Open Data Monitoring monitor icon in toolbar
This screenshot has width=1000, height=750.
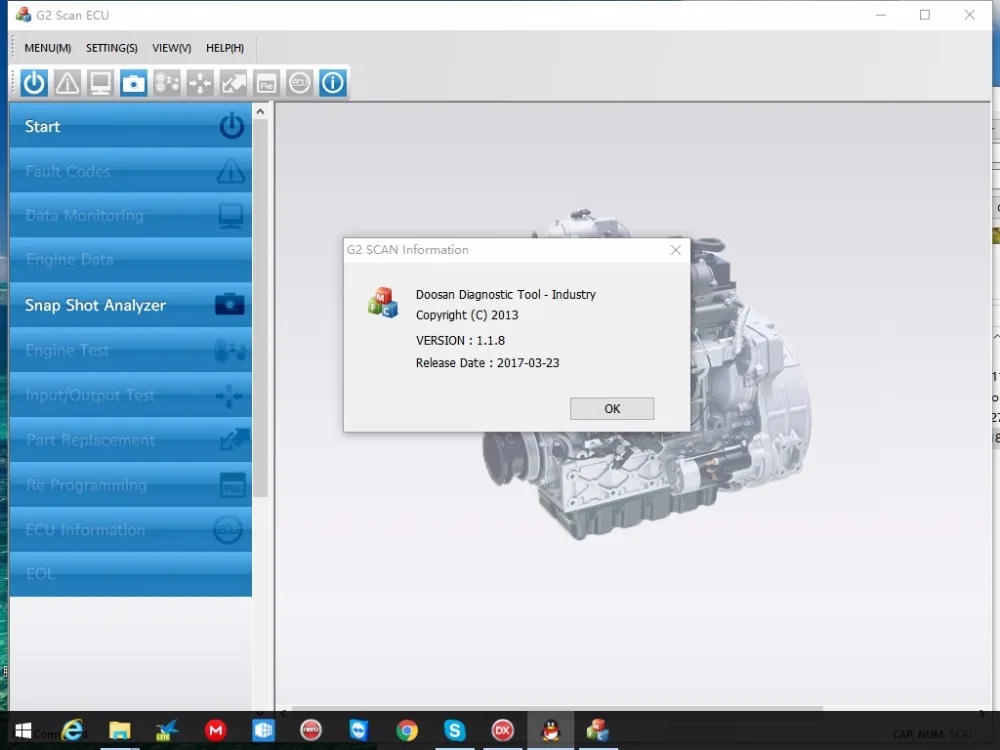click(100, 83)
